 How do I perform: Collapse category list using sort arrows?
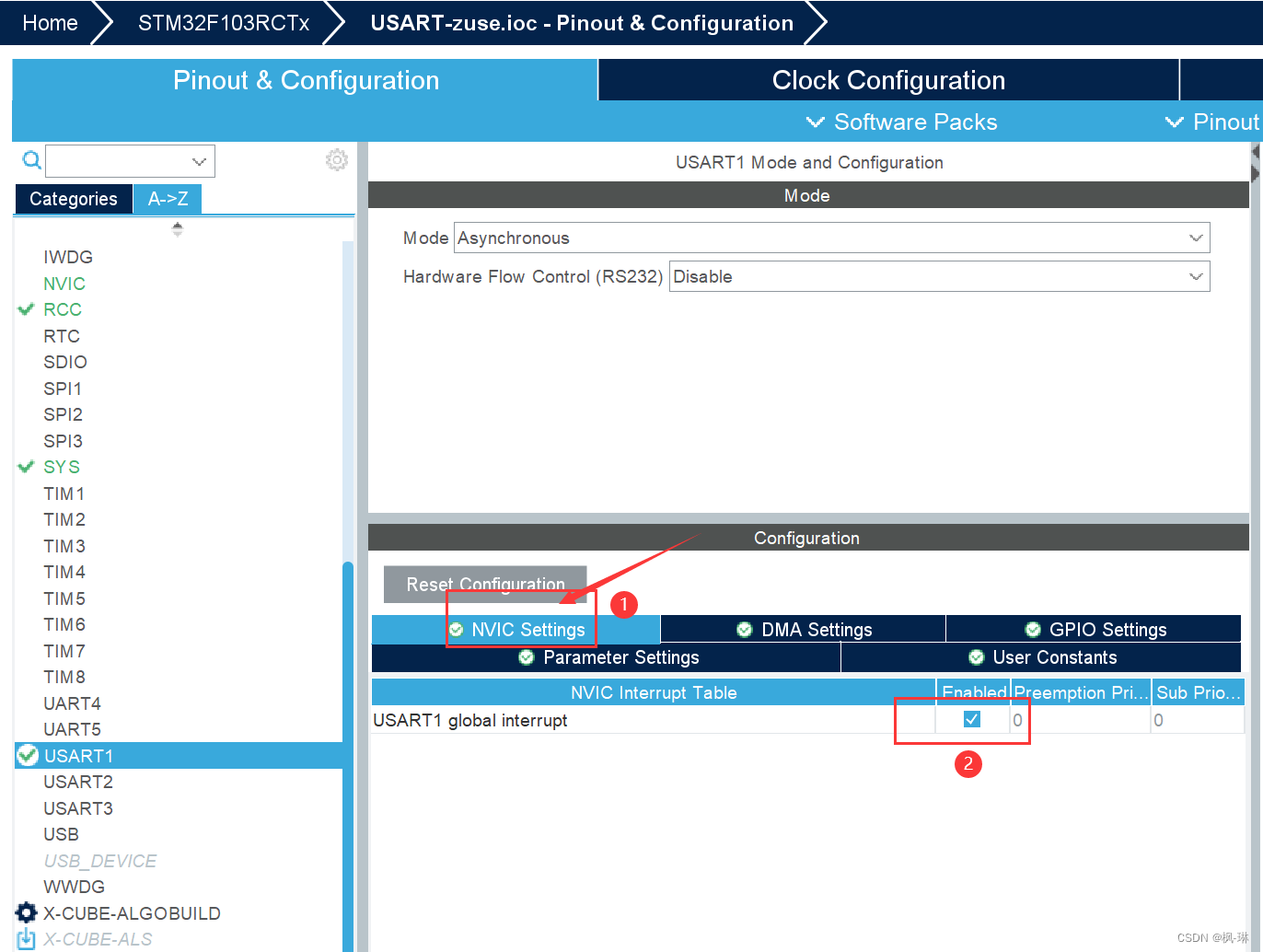coord(178,229)
